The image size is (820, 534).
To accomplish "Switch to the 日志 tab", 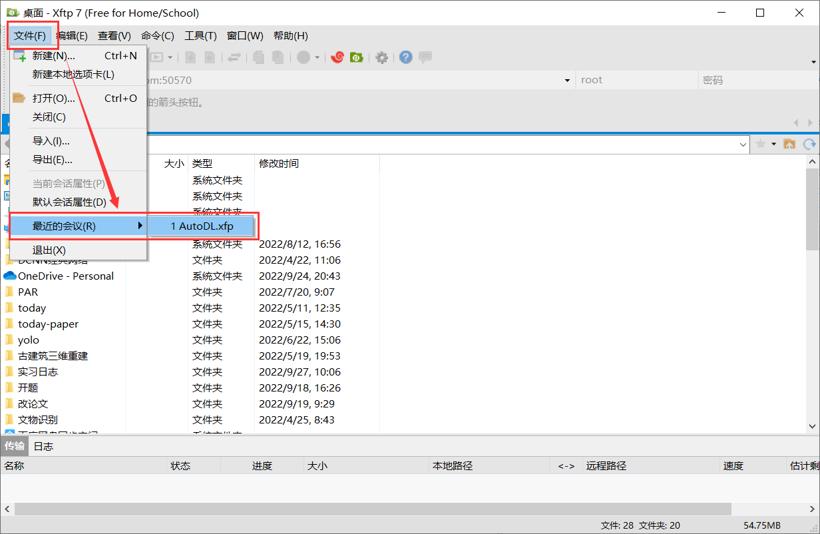I will [x=43, y=446].
